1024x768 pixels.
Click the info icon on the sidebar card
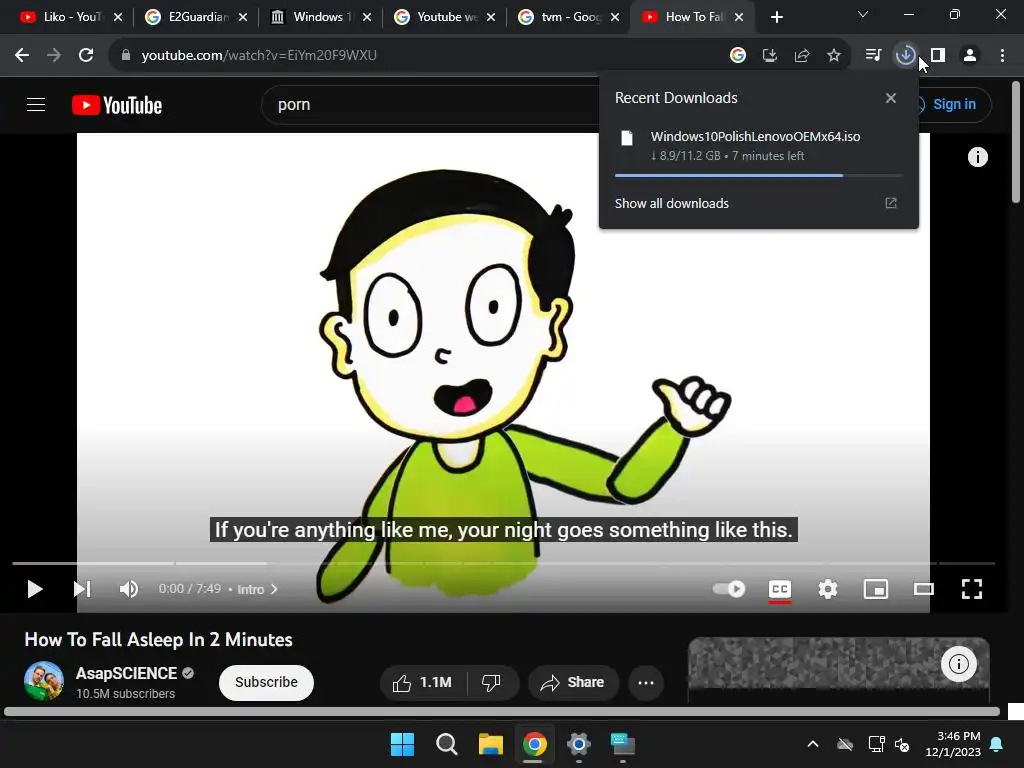click(959, 664)
